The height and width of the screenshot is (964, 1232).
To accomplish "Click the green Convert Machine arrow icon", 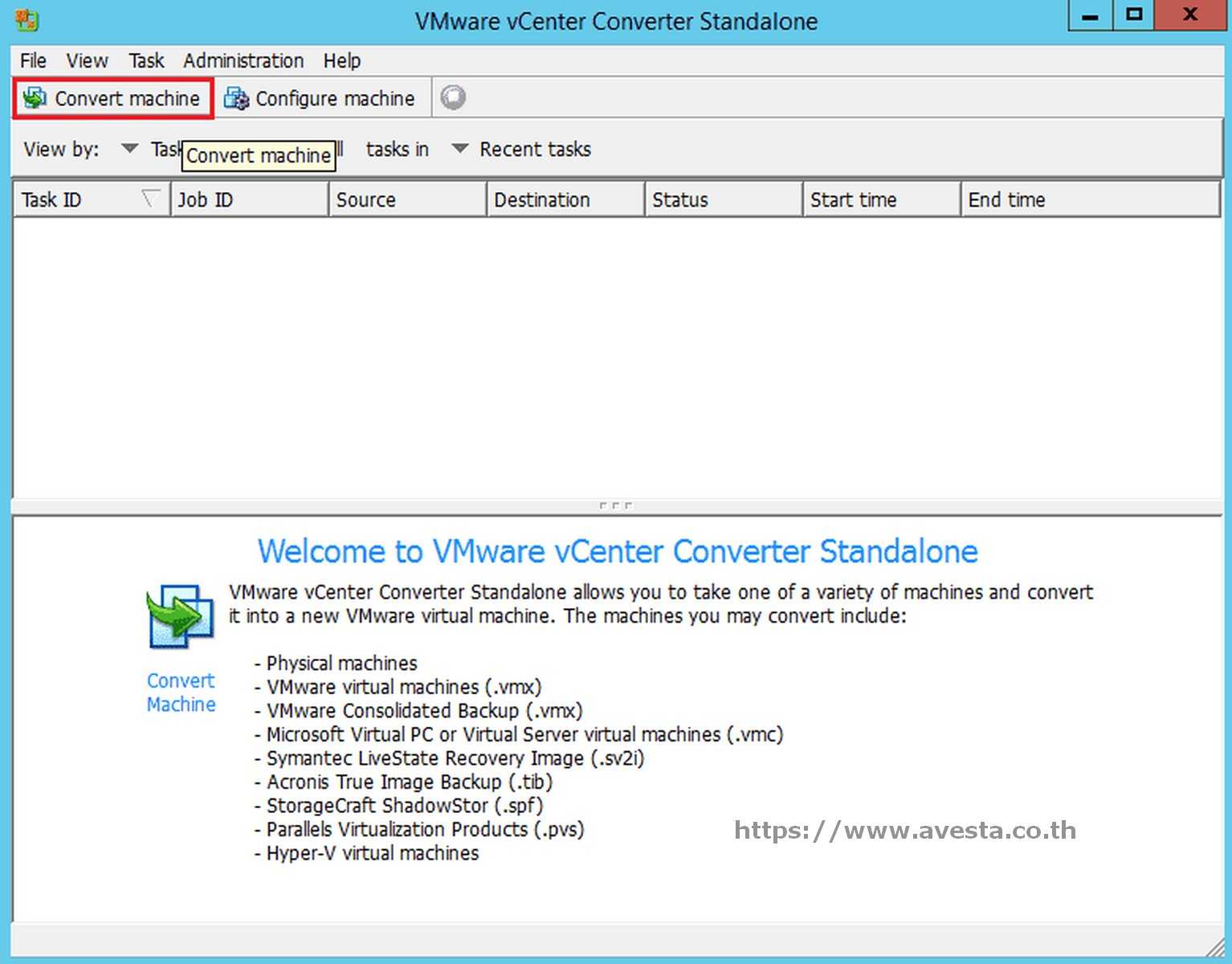I will [179, 615].
